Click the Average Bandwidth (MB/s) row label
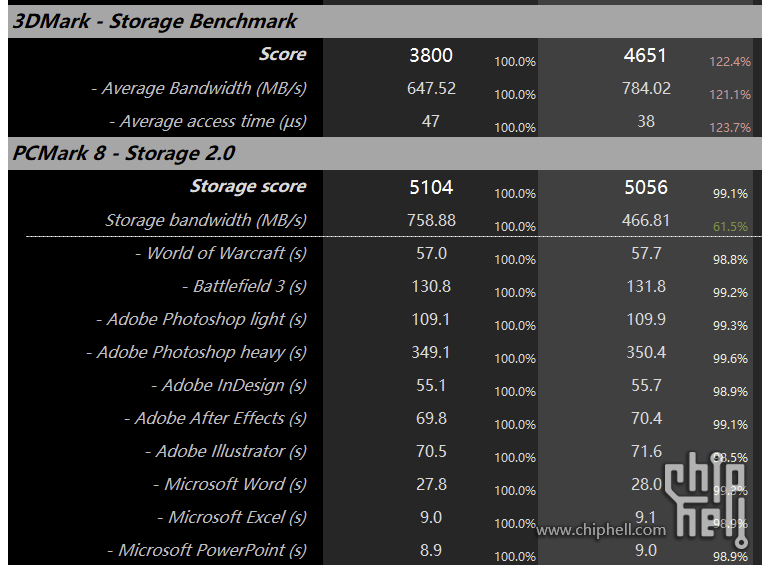This screenshot has height=565, width=762. tap(198, 88)
